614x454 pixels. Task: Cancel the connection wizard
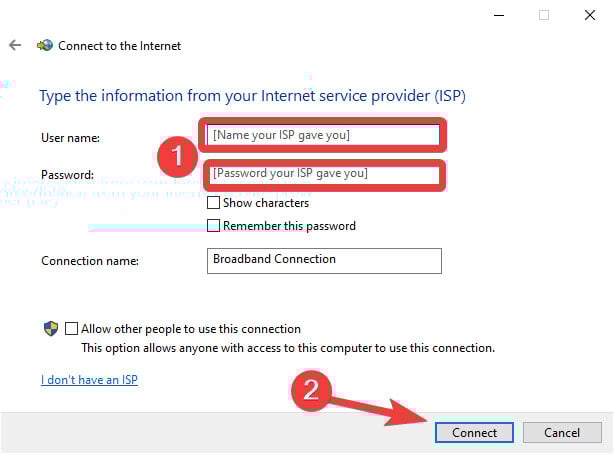click(562, 432)
